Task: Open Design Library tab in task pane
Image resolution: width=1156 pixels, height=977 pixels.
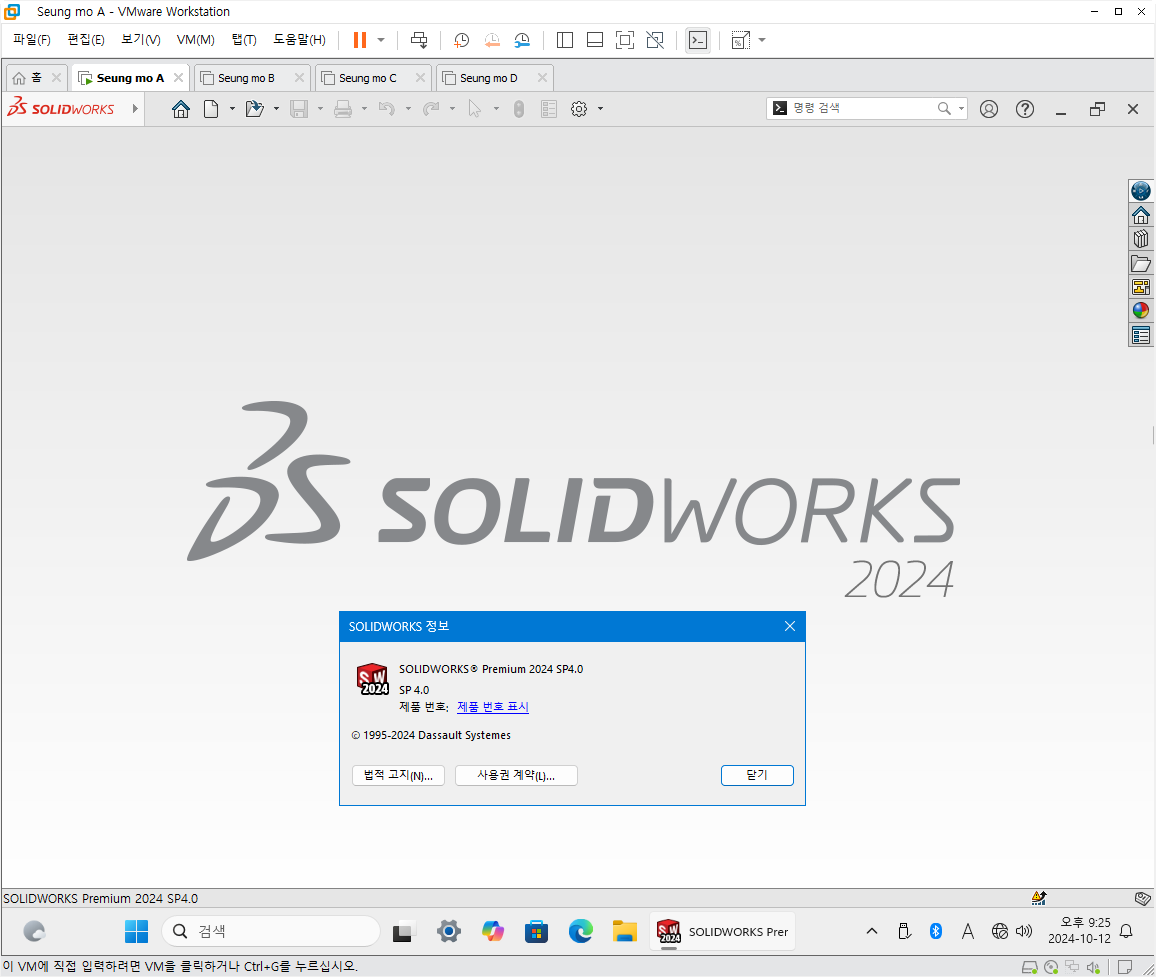Action: click(1141, 239)
